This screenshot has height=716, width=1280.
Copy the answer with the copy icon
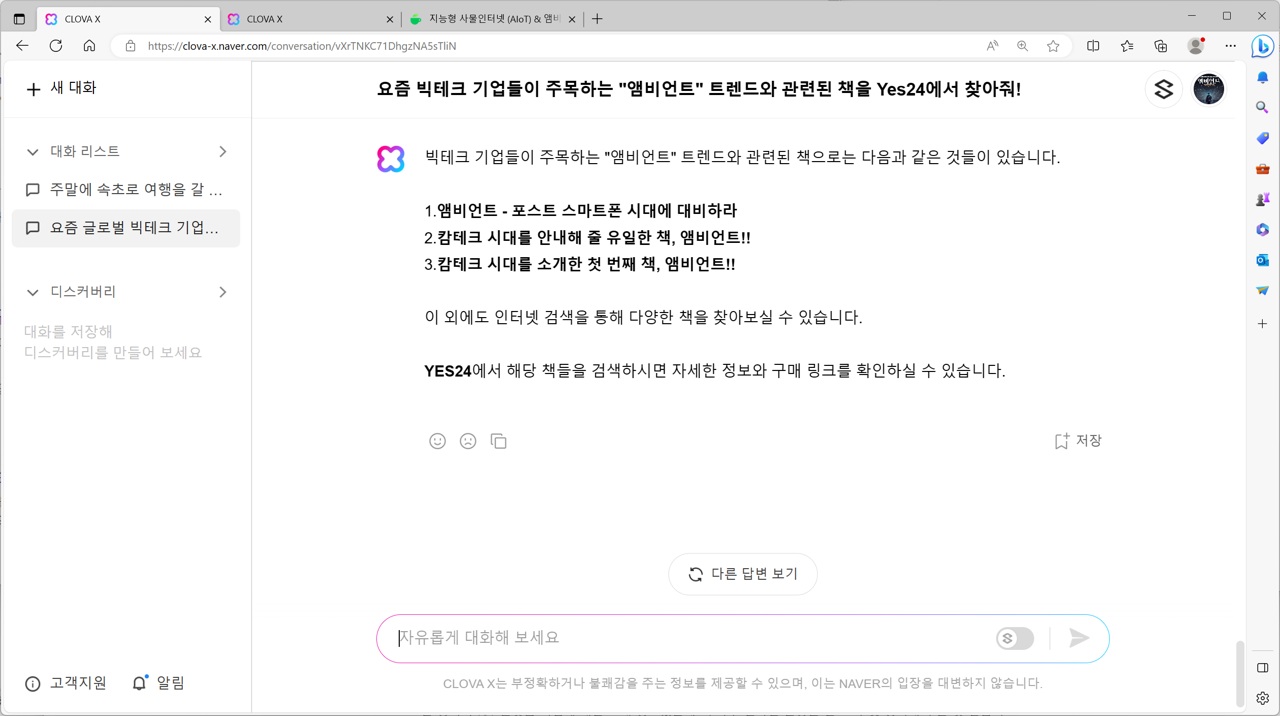(498, 441)
